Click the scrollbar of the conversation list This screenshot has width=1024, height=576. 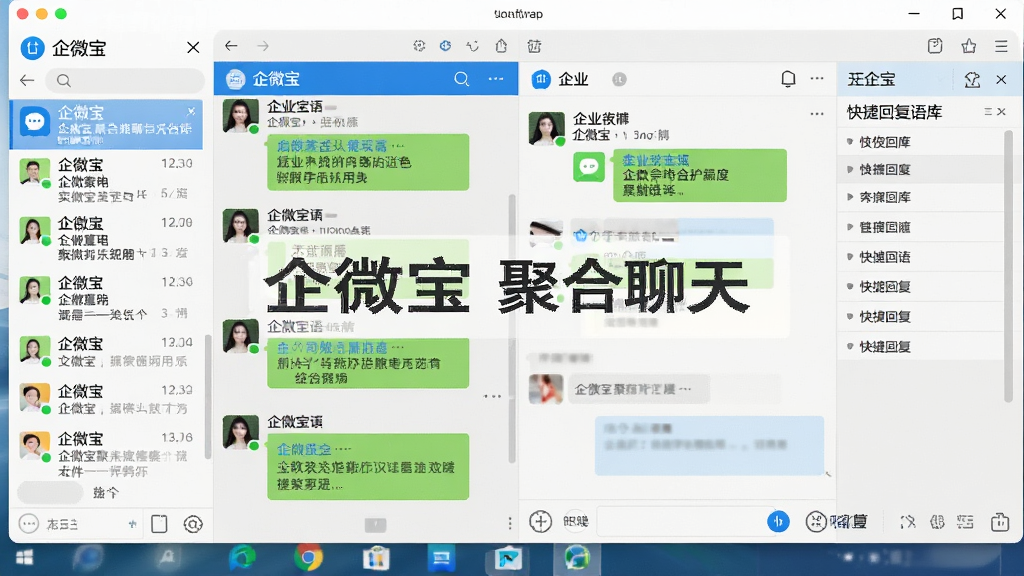tap(208, 396)
